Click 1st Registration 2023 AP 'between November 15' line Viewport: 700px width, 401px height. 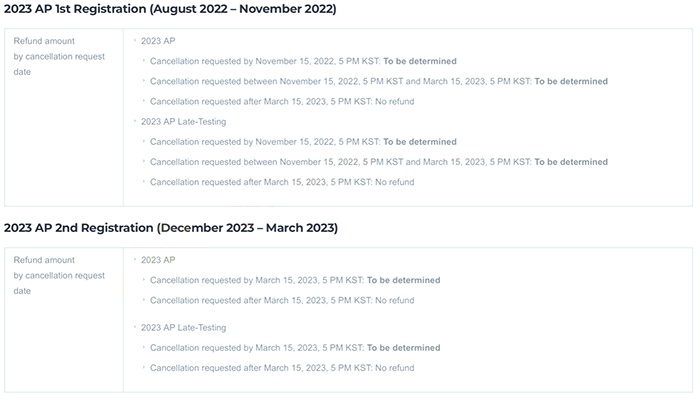pos(378,81)
